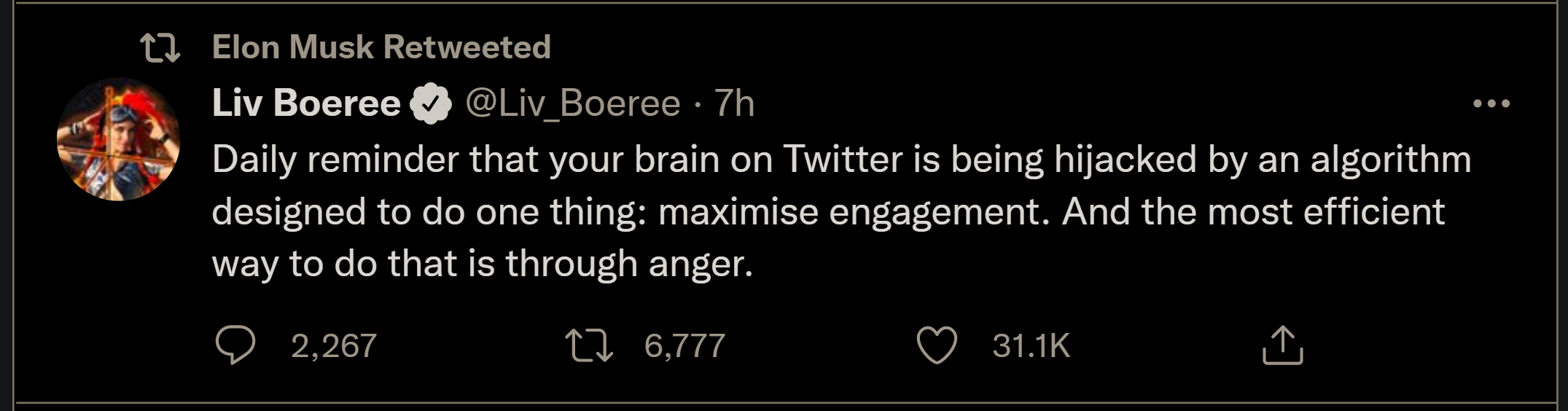Open the share icon for the tweet
This screenshot has height=411, width=1568.
[x=1282, y=345]
